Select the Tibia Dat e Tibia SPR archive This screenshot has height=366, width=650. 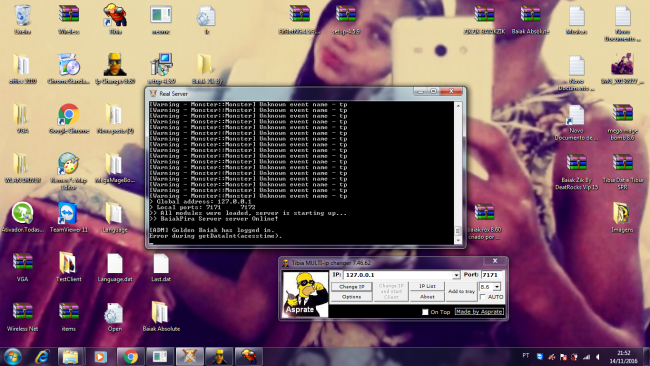coord(622,171)
